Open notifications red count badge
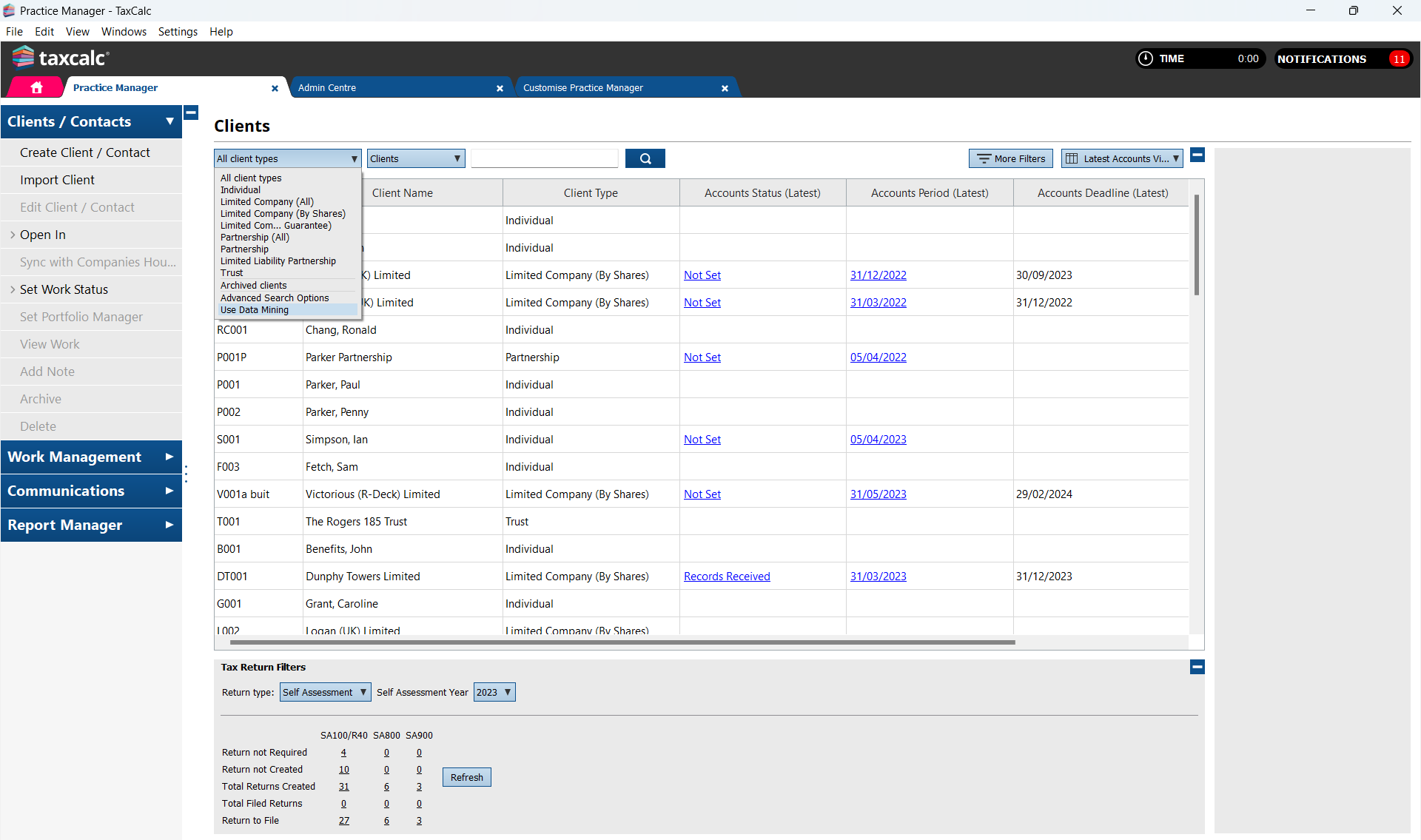The image size is (1421, 840). pyautogui.click(x=1398, y=59)
